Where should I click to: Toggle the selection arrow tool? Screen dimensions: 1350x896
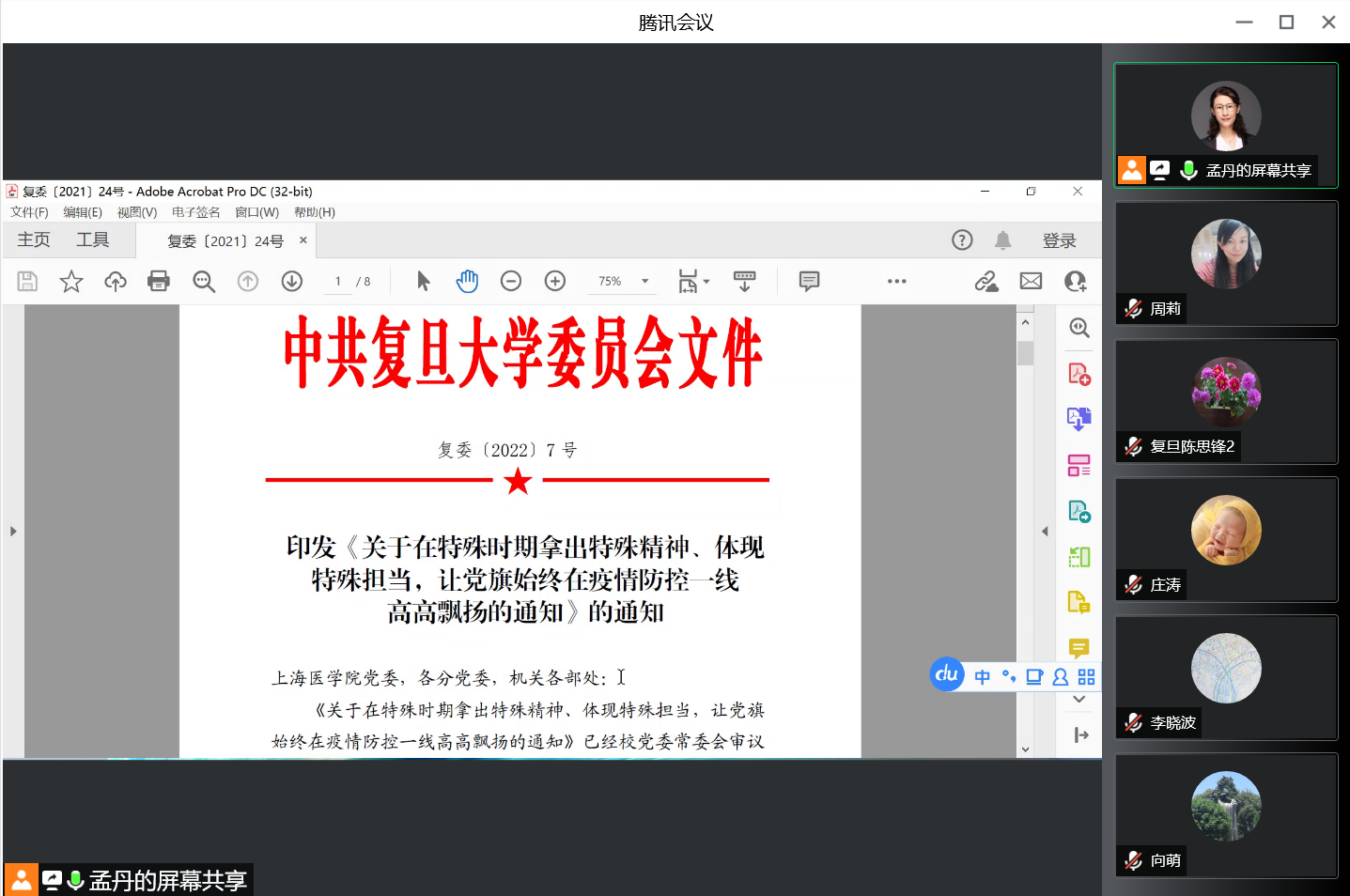pos(423,281)
